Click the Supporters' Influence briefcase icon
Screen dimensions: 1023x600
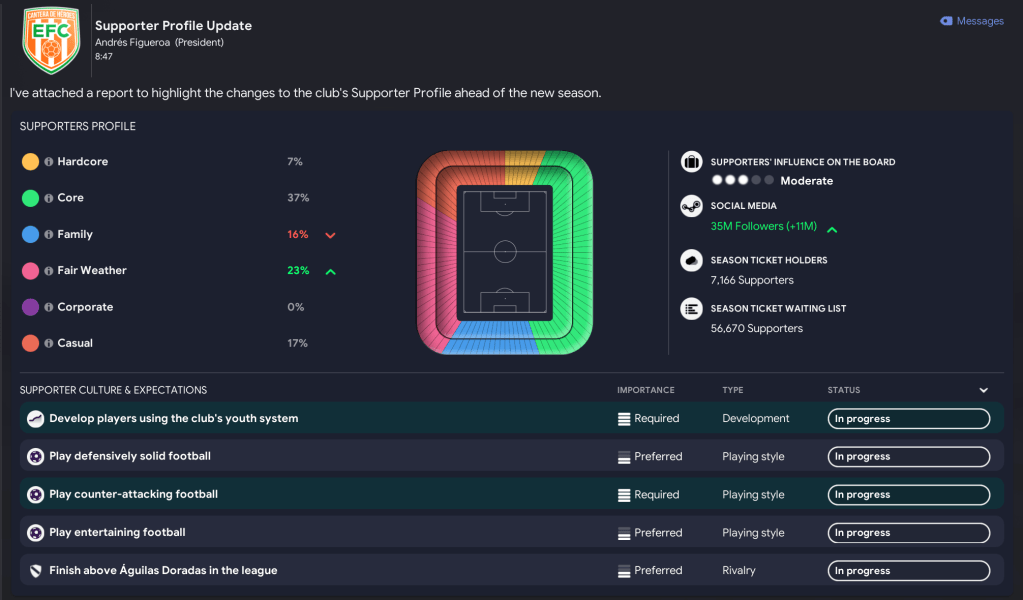(691, 162)
